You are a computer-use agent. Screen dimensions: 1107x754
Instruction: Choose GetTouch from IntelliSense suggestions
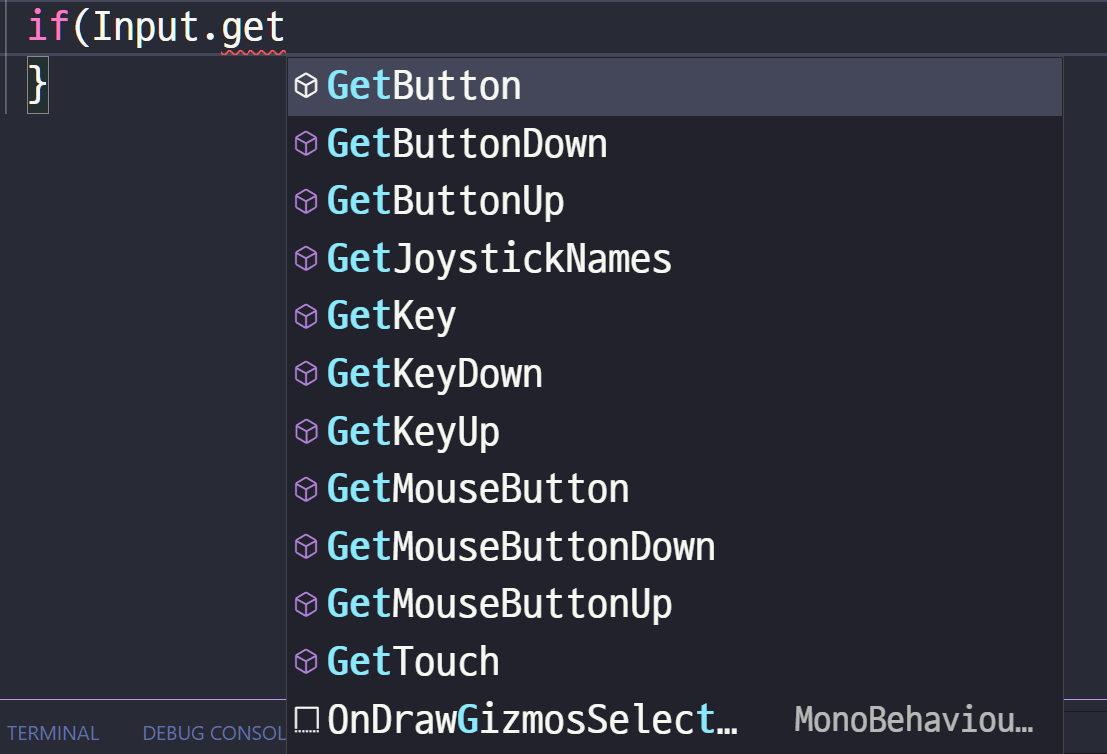coord(413,662)
